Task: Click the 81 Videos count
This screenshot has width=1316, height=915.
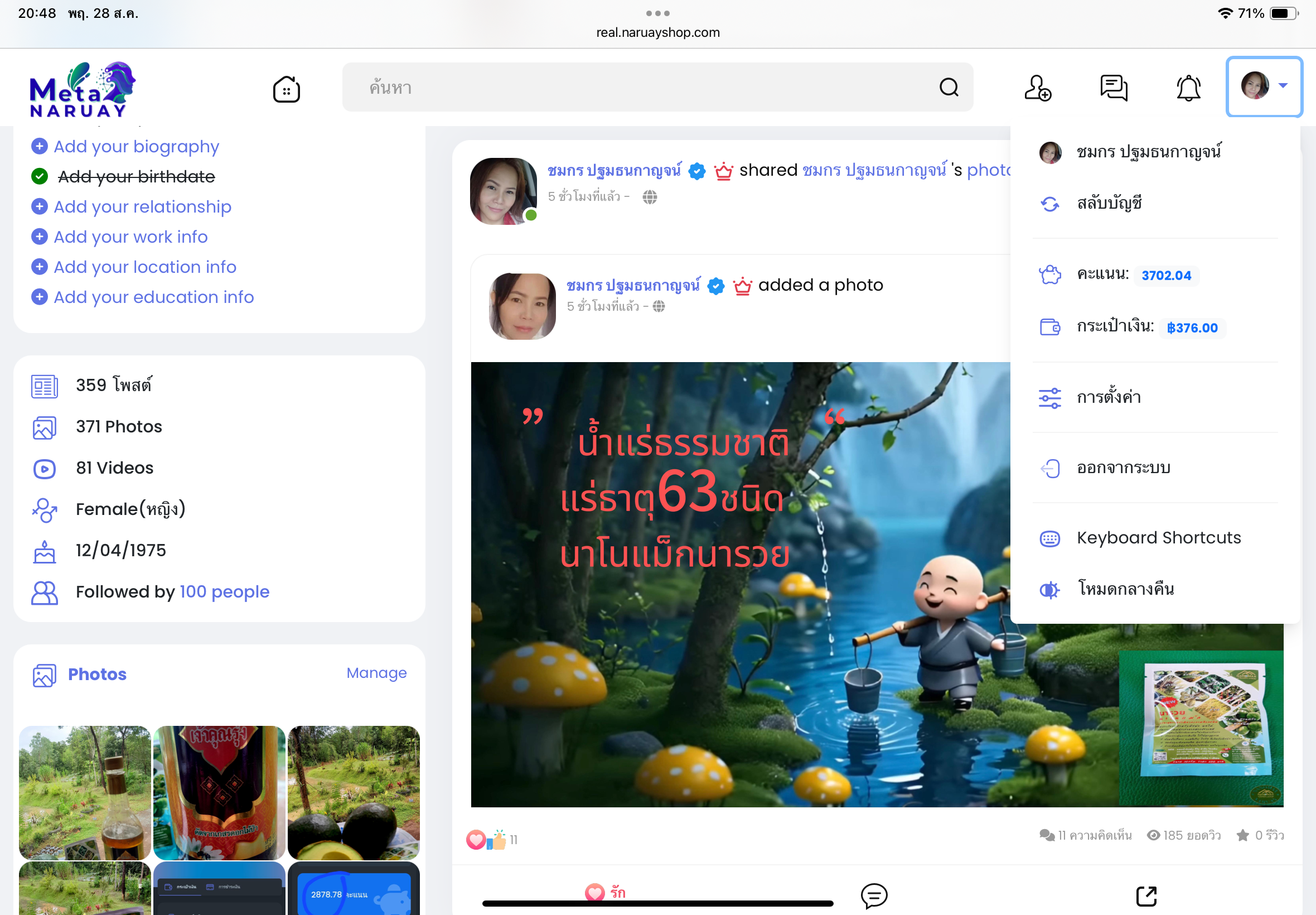Action: (114, 468)
